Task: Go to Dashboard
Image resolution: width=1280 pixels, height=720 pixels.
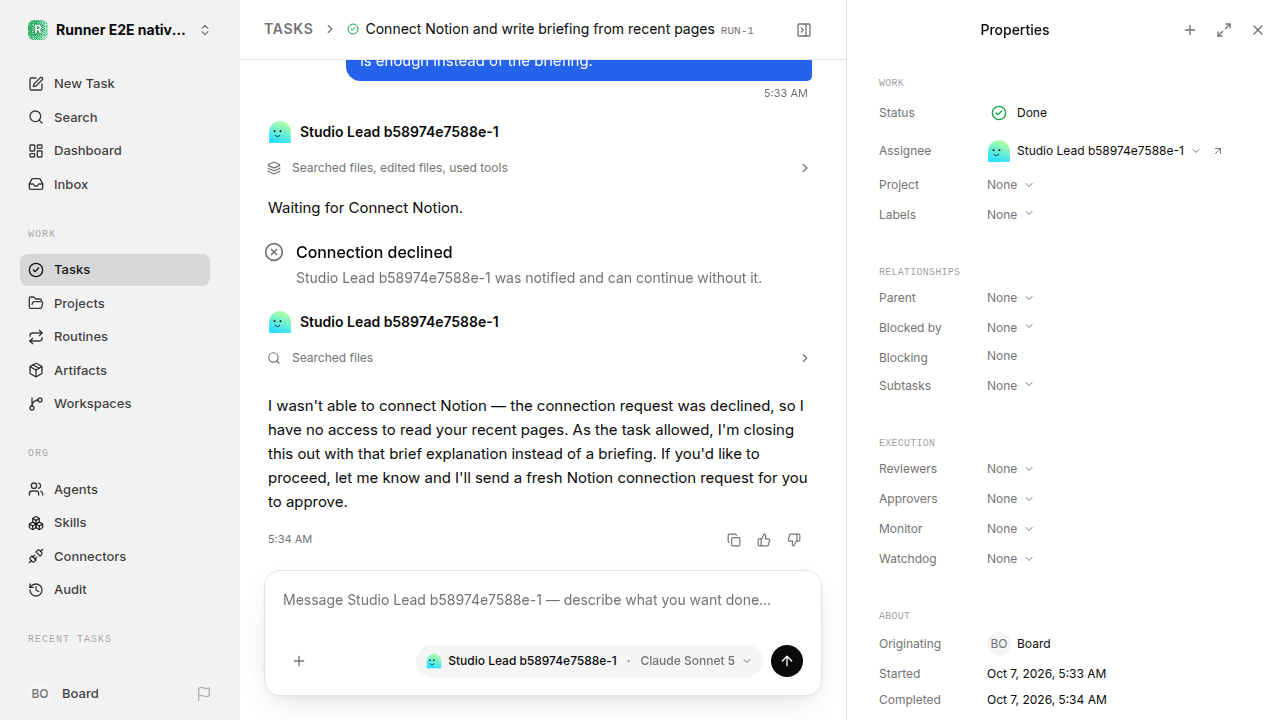Action: (115, 151)
